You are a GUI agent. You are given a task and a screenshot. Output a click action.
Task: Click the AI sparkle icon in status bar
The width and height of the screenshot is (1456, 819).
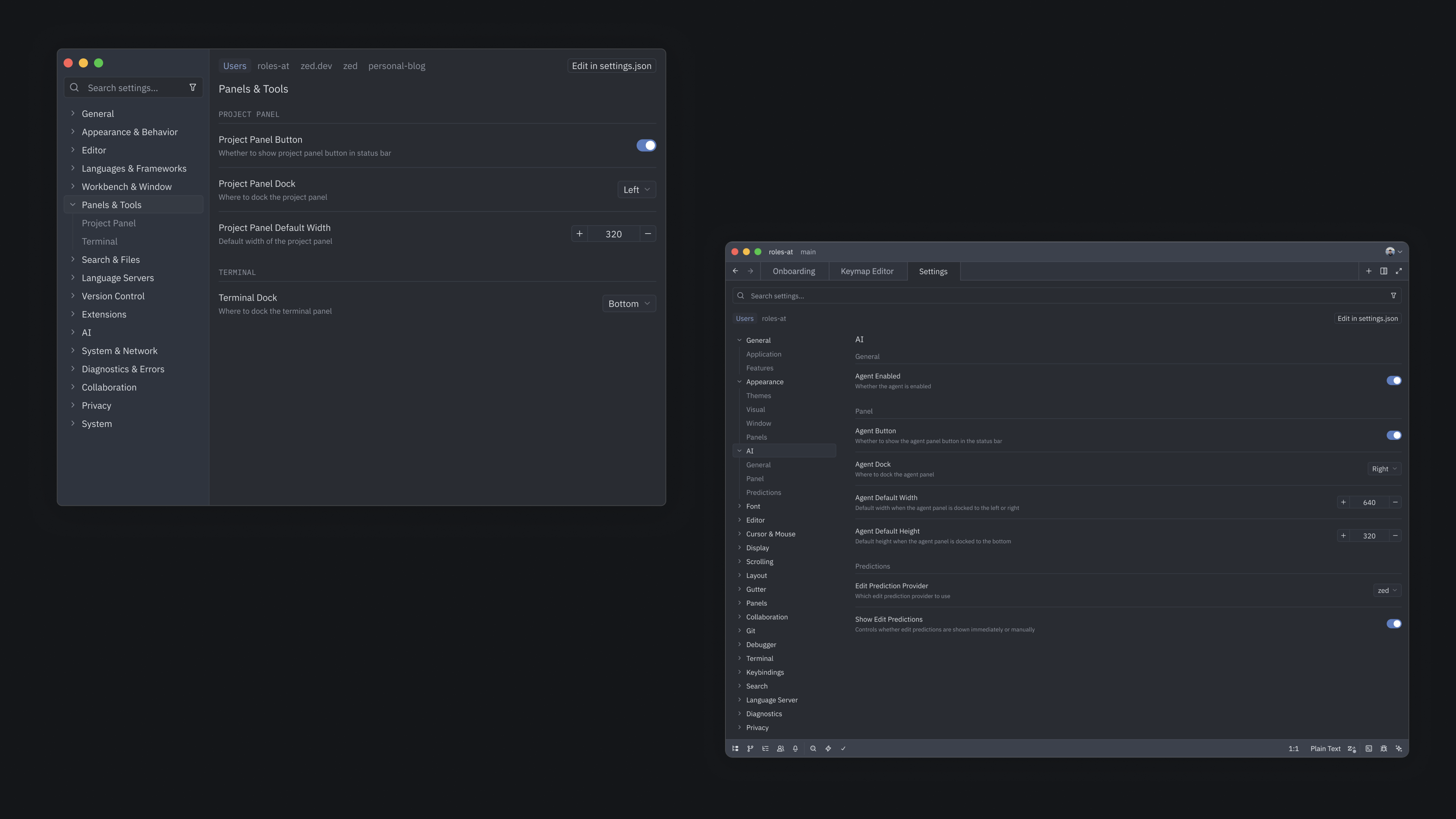click(1399, 748)
